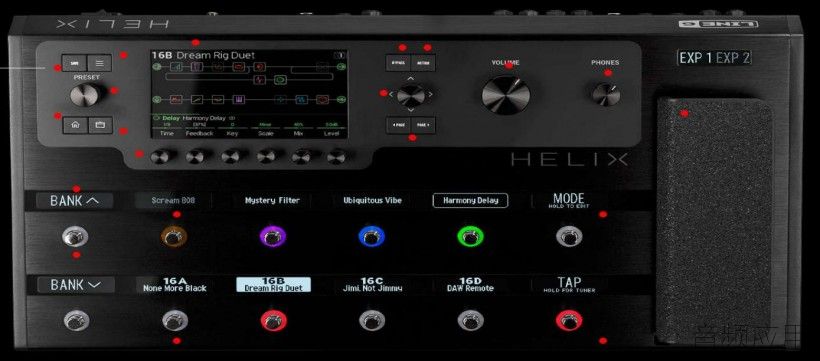Hit the Save button above Preset

tap(74, 63)
